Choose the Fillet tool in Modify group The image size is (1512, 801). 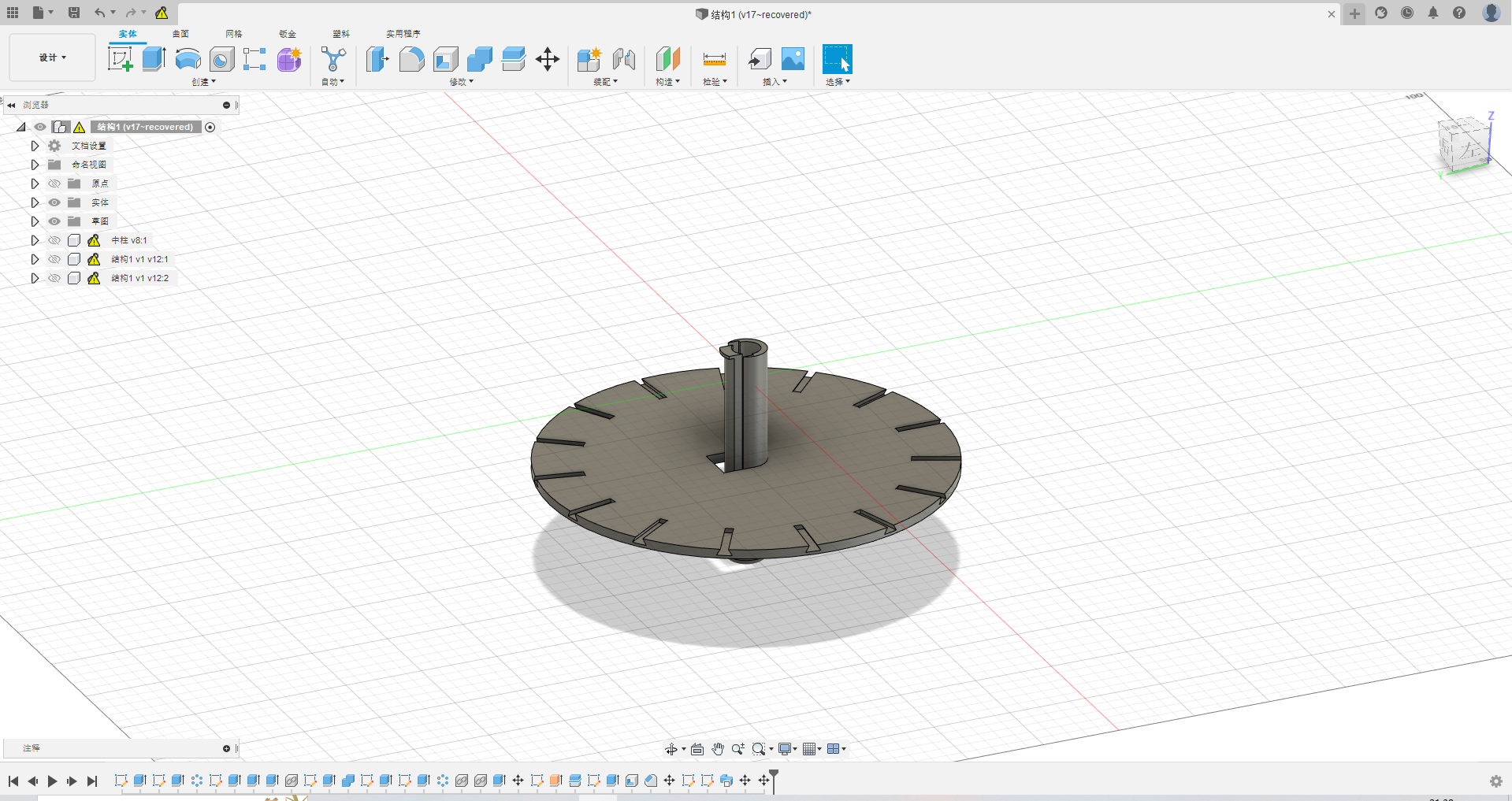411,59
